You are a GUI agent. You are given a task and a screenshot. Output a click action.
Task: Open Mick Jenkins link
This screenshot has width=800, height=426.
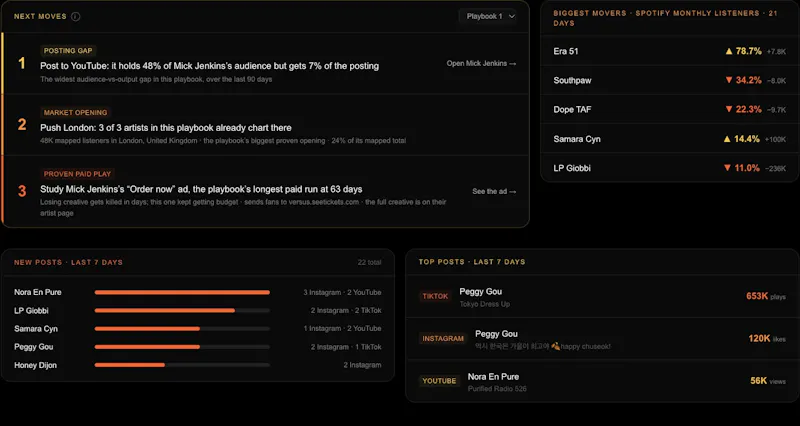481,64
